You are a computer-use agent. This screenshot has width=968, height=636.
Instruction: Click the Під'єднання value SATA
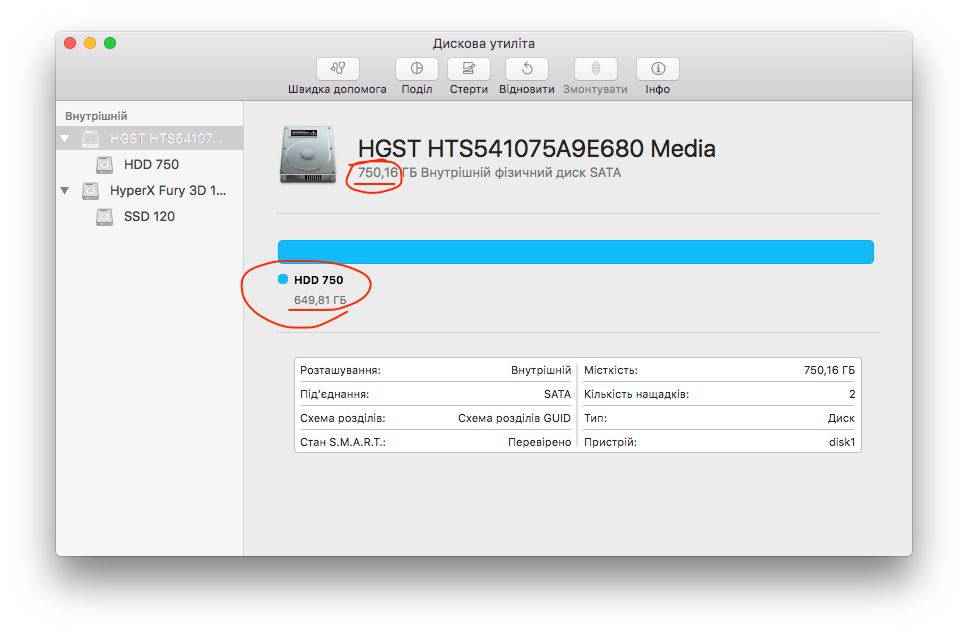(557, 394)
